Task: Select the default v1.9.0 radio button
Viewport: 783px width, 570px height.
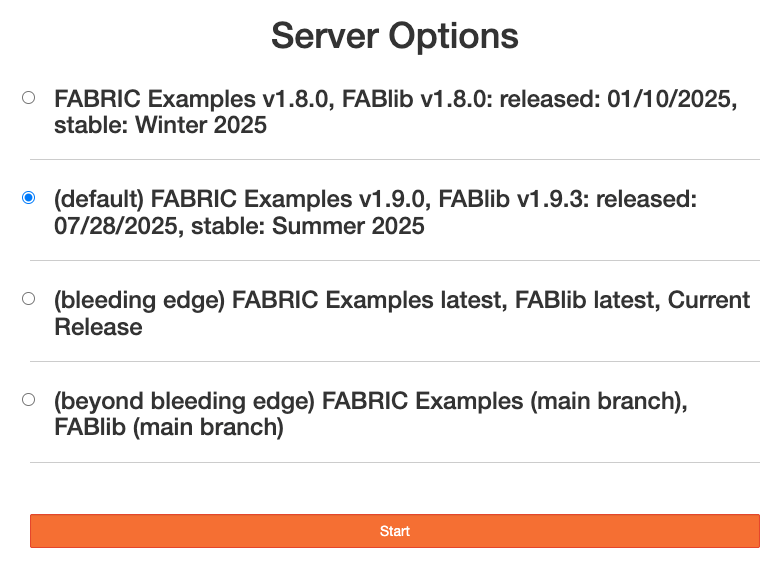Action: tap(28, 198)
